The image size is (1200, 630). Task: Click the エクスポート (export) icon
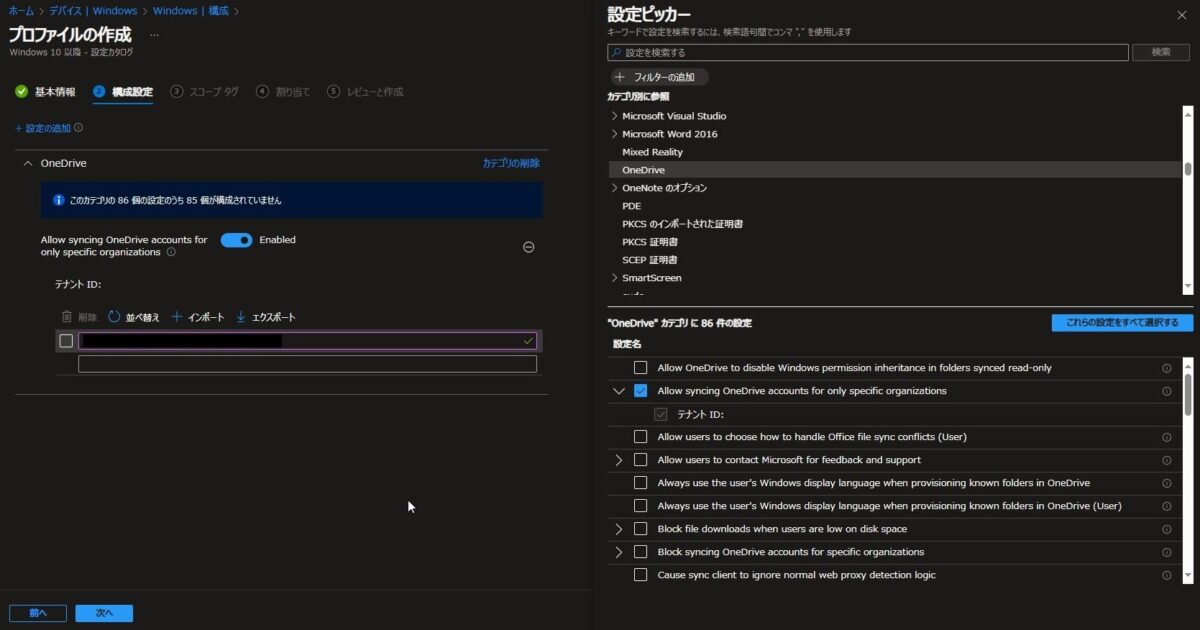[x=240, y=316]
